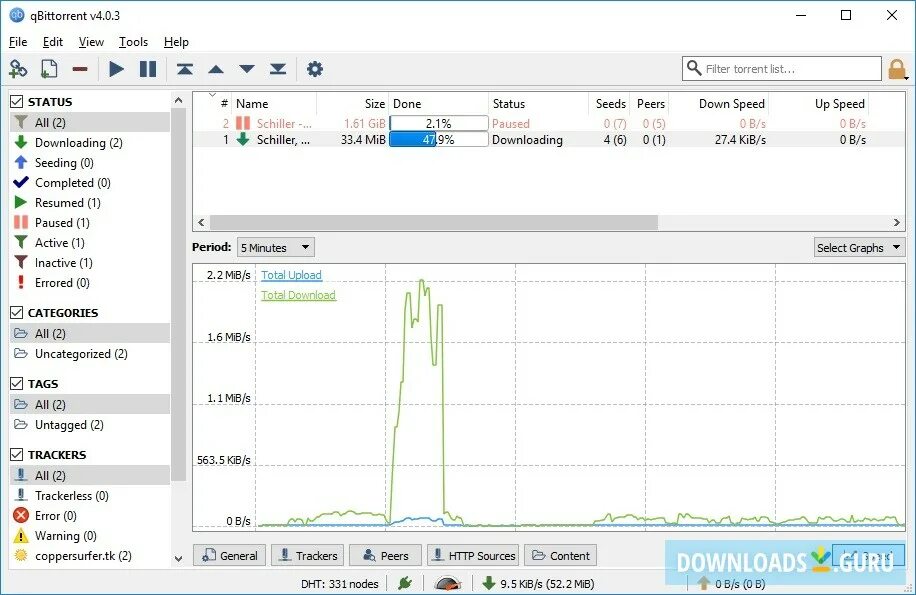This screenshot has width=916, height=595.
Task: Resume torrents with the play icon
Action: pyautogui.click(x=116, y=69)
